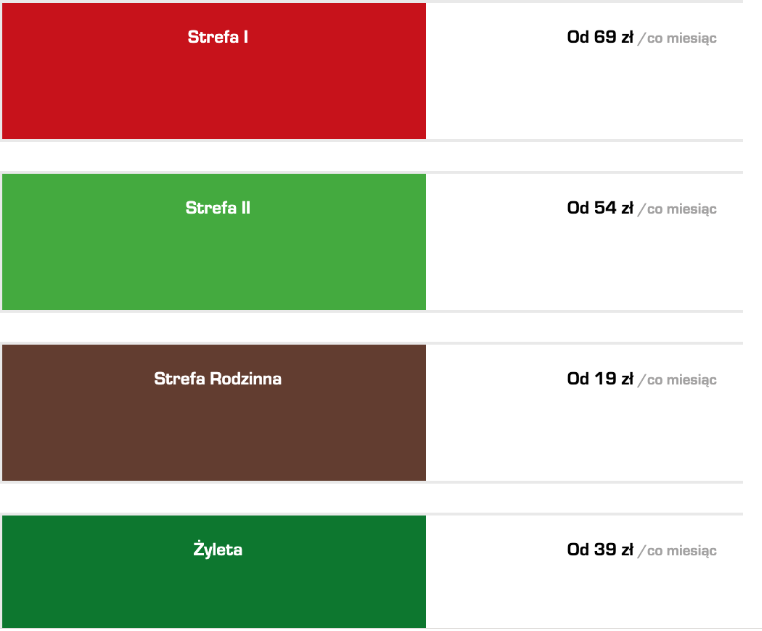Screen dimensions: 762x631
Task: Click the "Od 54 zł" price
Action: pos(600,209)
